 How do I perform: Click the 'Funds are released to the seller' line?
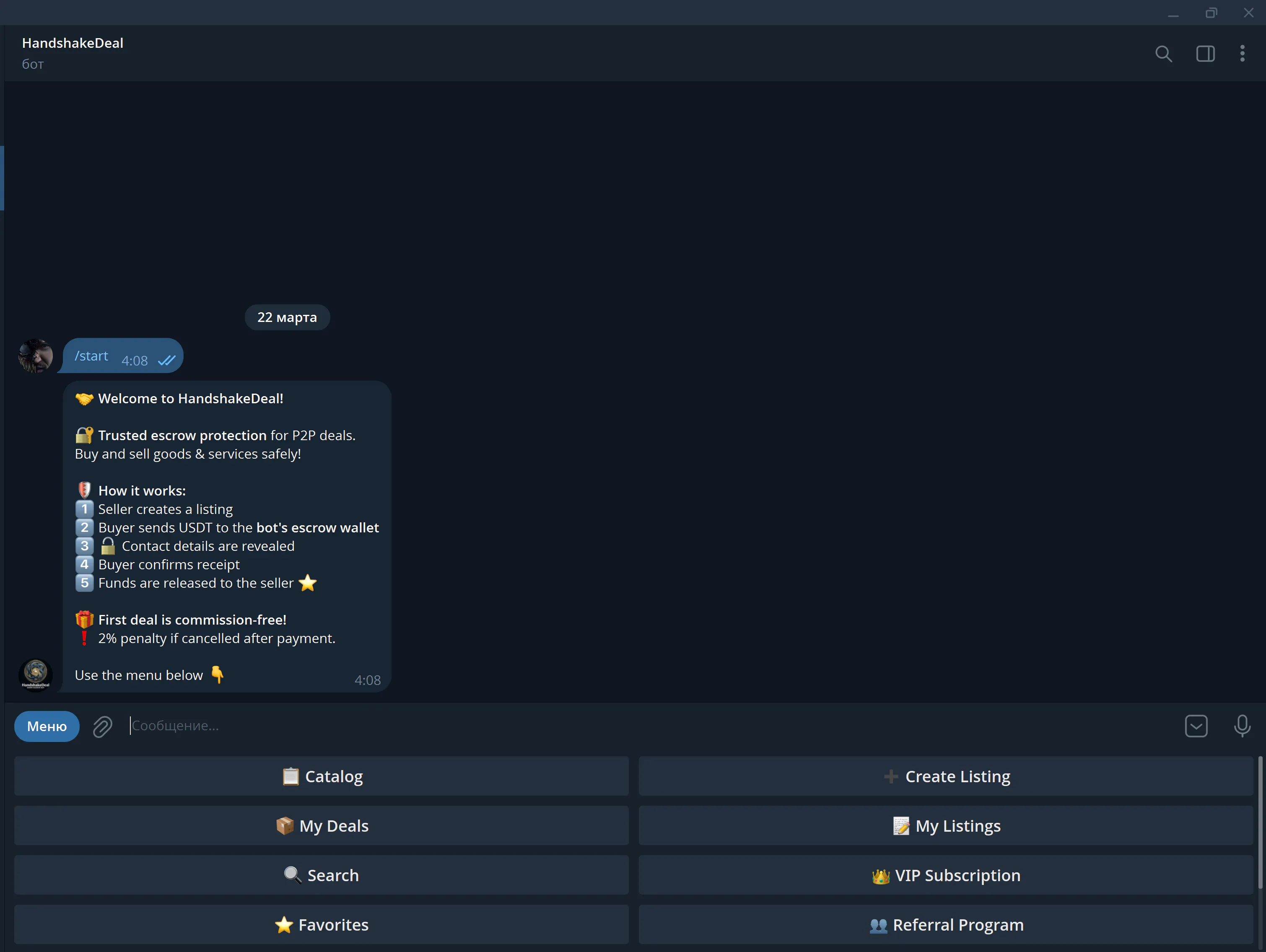point(196,584)
